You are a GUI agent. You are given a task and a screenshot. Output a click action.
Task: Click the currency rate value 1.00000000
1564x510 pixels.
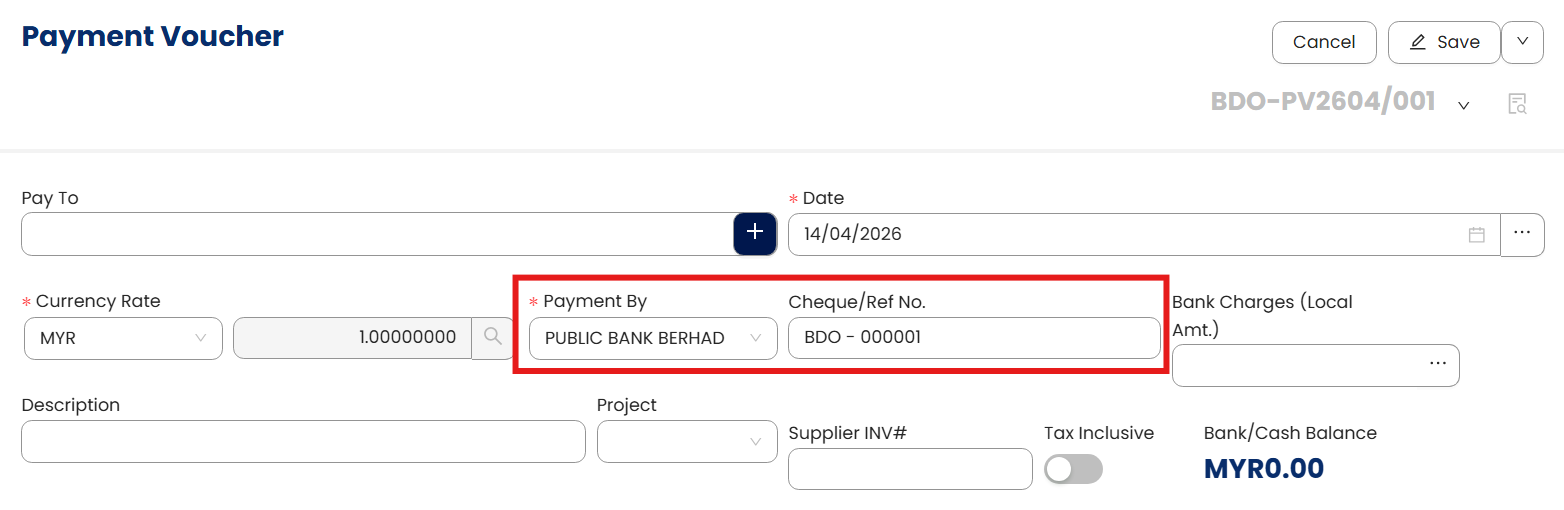click(x=352, y=338)
